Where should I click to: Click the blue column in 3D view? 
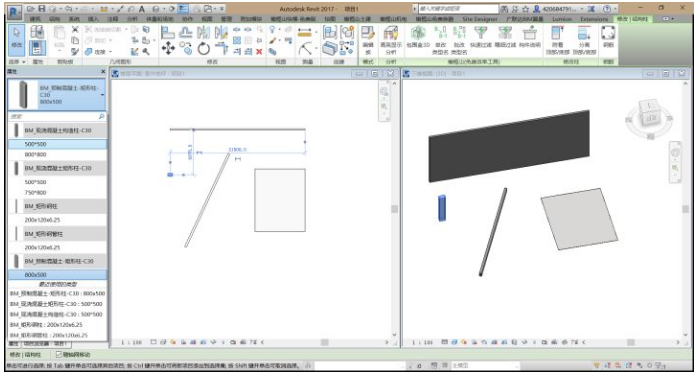click(442, 208)
